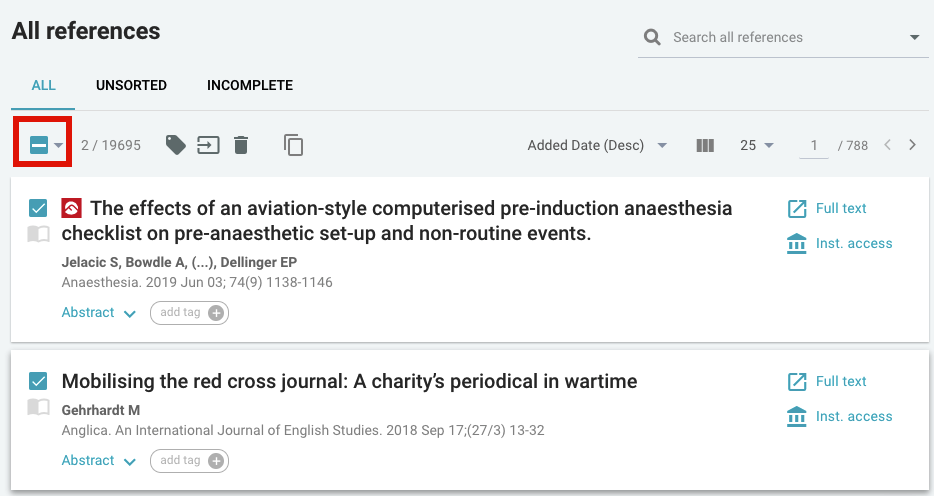The image size is (934, 496).
Task: Open Full text link for Gehrhardt article
Action: [x=827, y=382]
